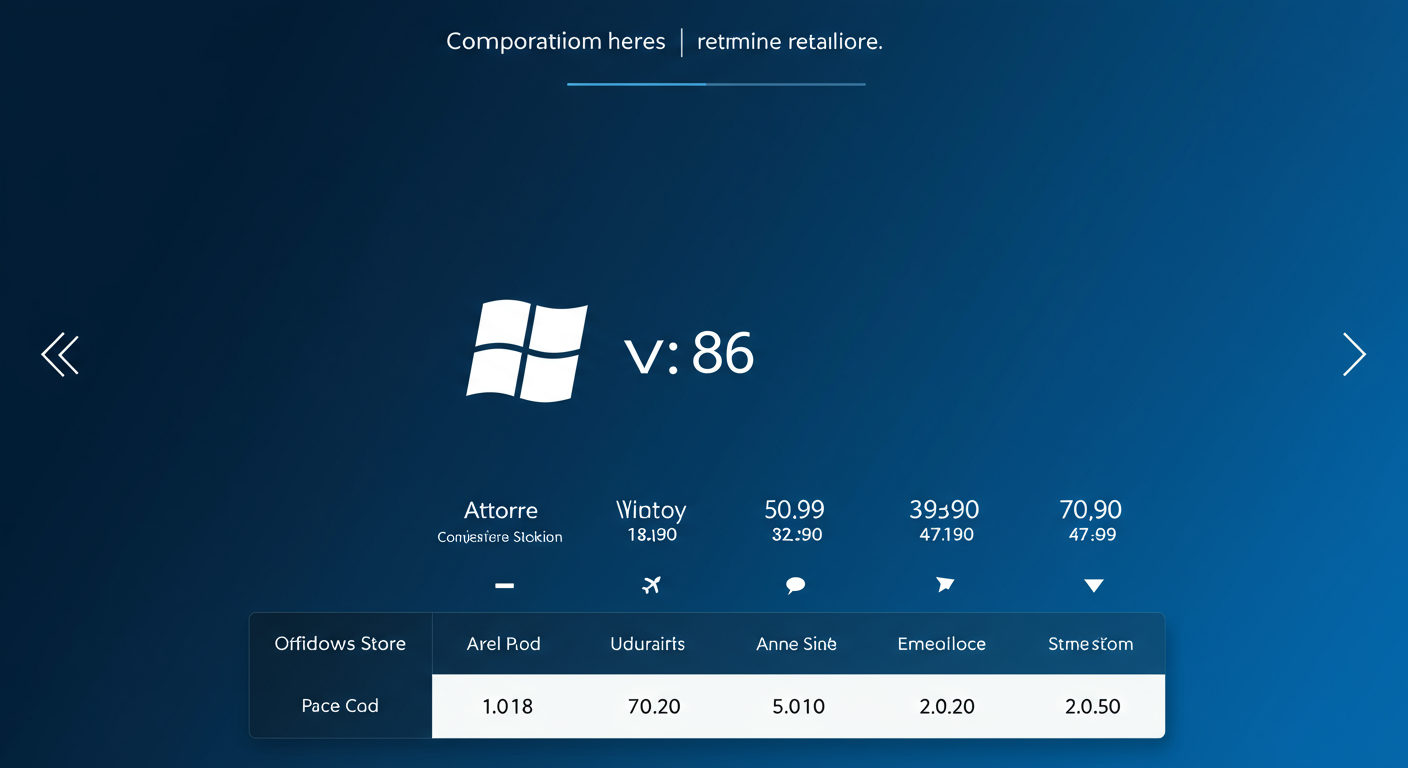1408x768 pixels.
Task: Click the next chevron arrow
Action: coord(1354,354)
